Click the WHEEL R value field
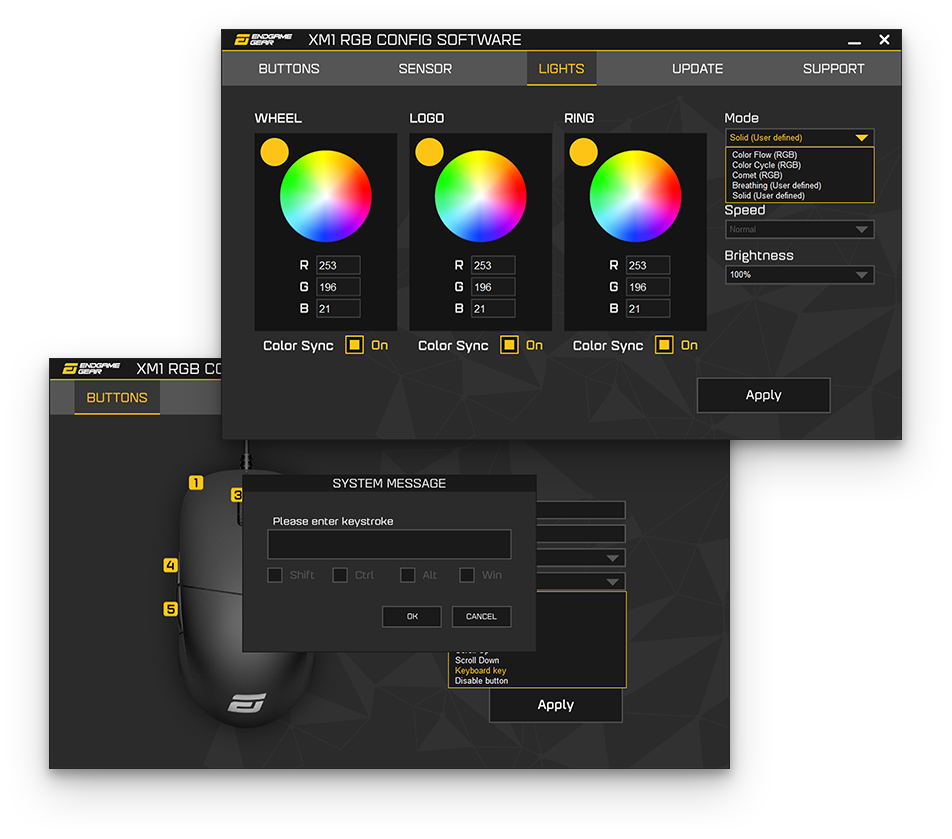The image size is (952, 839). (338, 265)
